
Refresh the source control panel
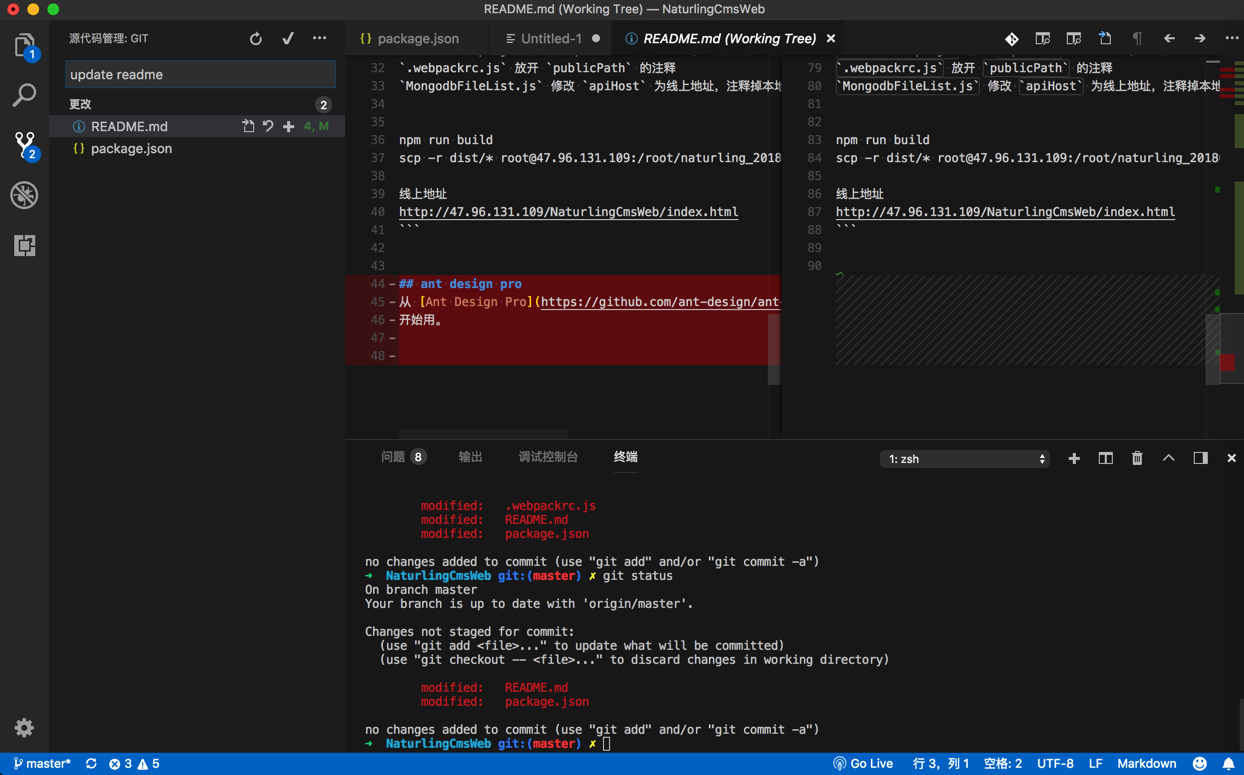(x=256, y=39)
